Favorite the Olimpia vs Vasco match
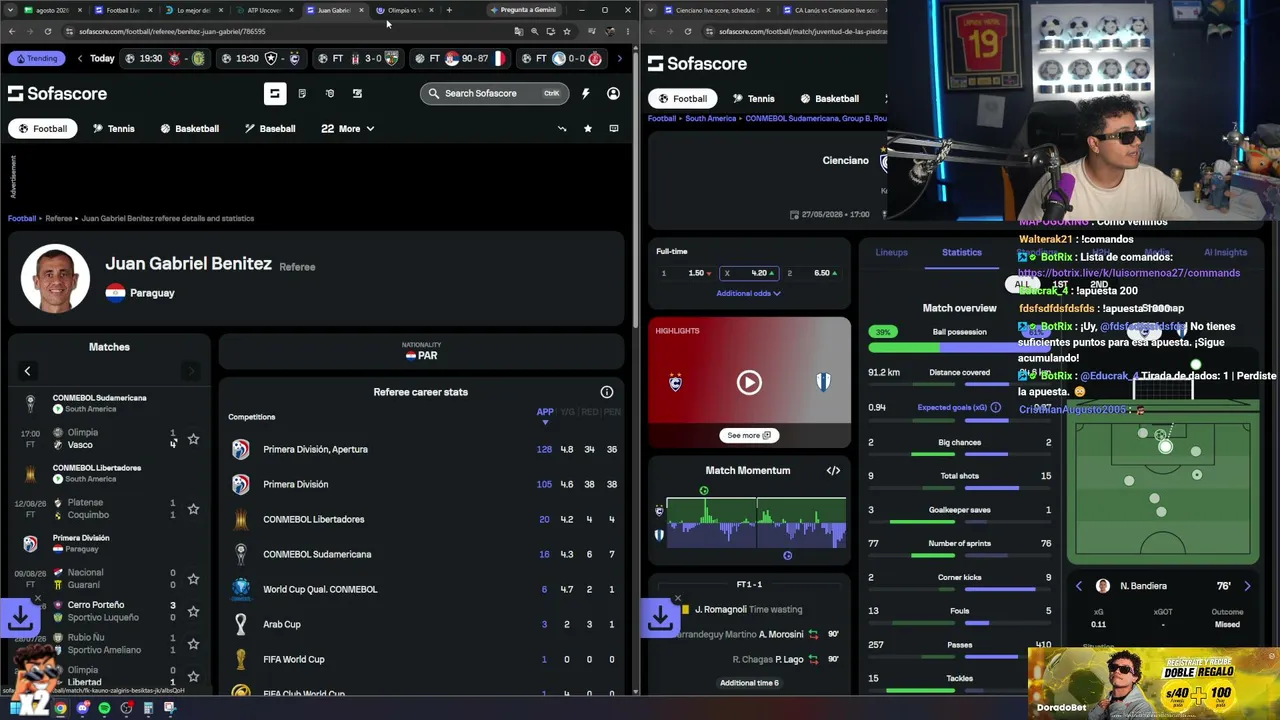Image resolution: width=1280 pixels, height=720 pixels. pyautogui.click(x=193, y=439)
